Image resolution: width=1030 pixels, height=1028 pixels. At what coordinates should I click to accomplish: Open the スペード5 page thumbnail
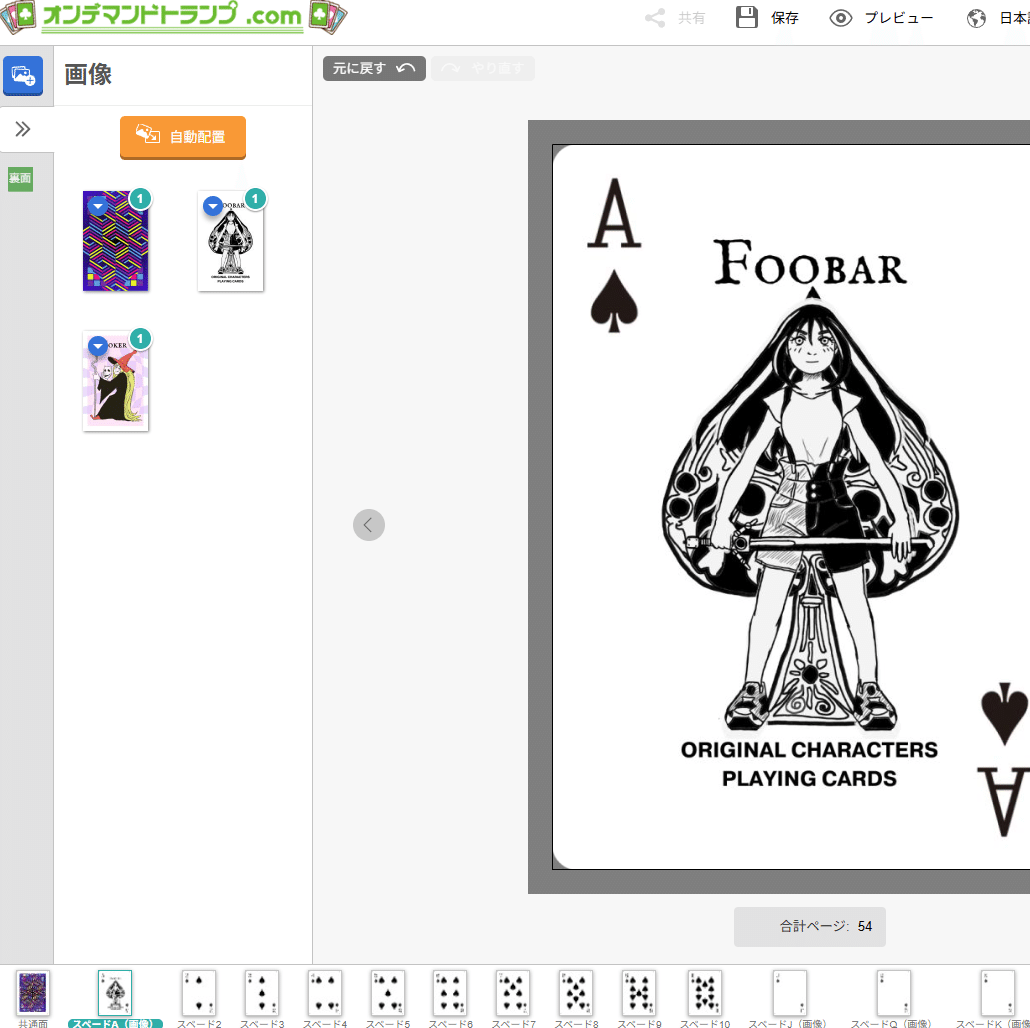pyautogui.click(x=388, y=993)
